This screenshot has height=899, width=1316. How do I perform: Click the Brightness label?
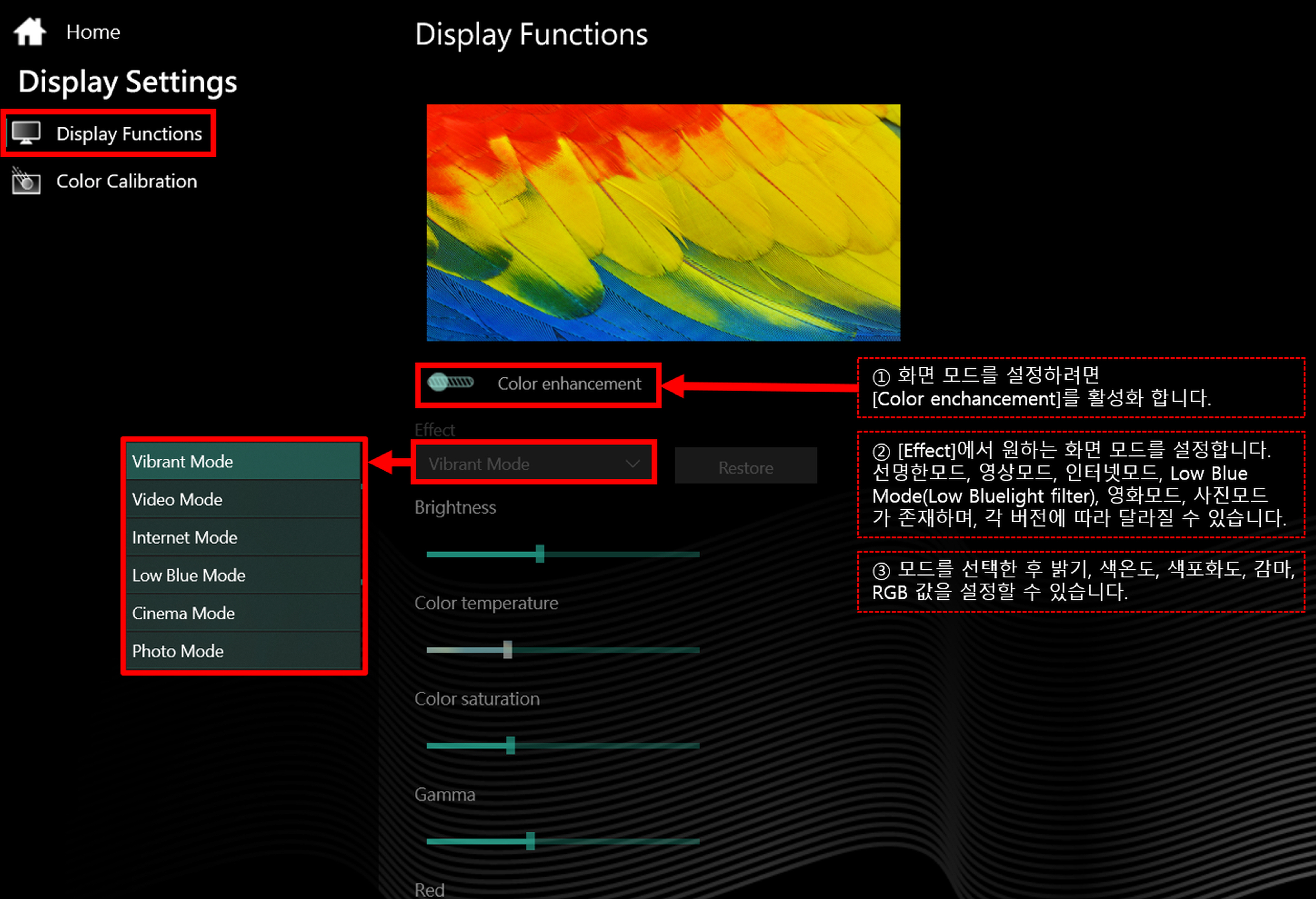455,508
